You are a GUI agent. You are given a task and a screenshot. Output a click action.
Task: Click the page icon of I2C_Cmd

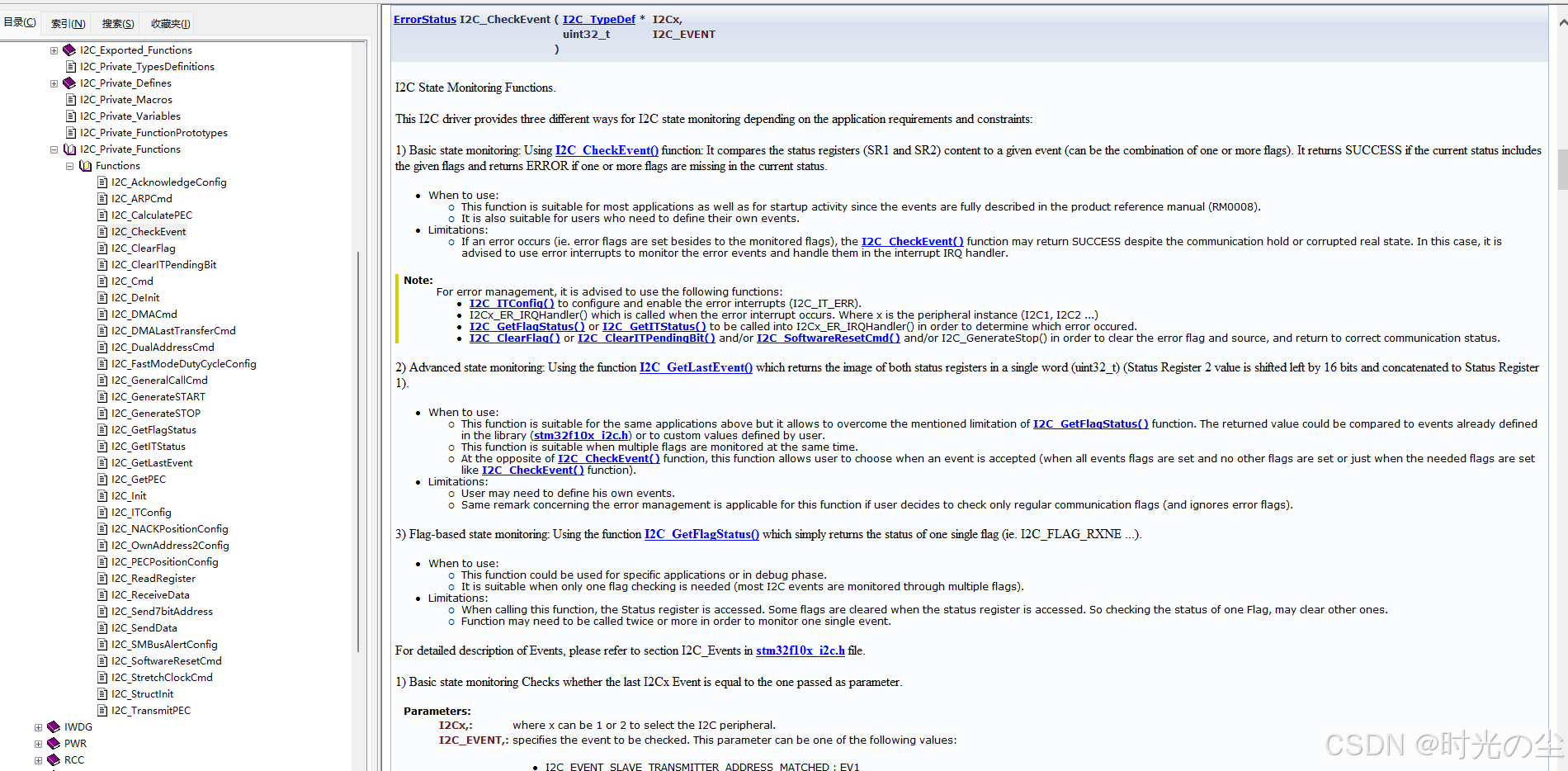tap(102, 281)
